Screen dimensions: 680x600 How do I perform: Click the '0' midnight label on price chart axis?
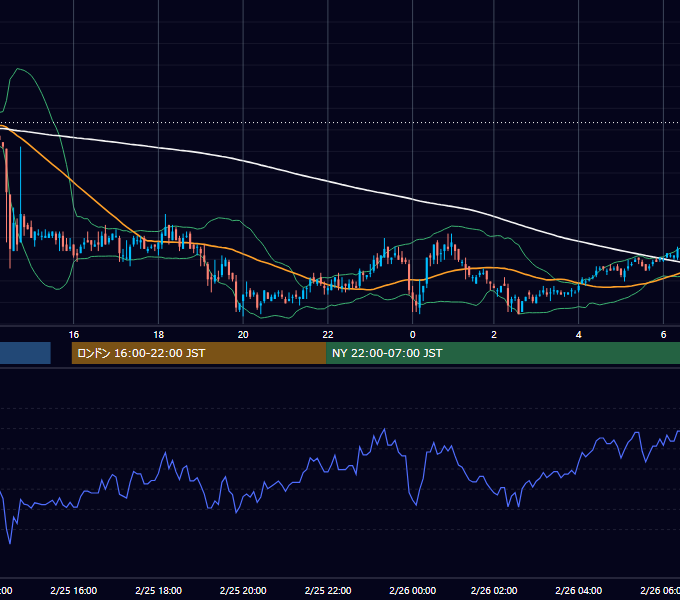click(x=412, y=335)
